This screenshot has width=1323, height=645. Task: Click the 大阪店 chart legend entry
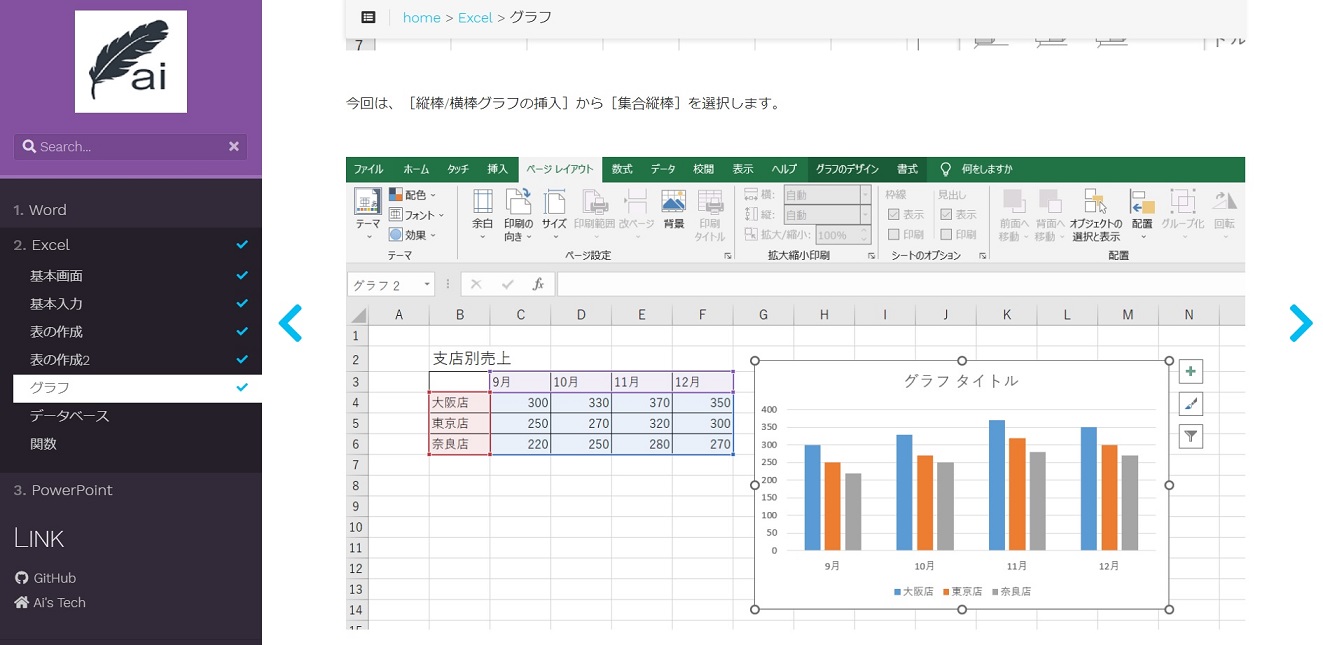(914, 592)
